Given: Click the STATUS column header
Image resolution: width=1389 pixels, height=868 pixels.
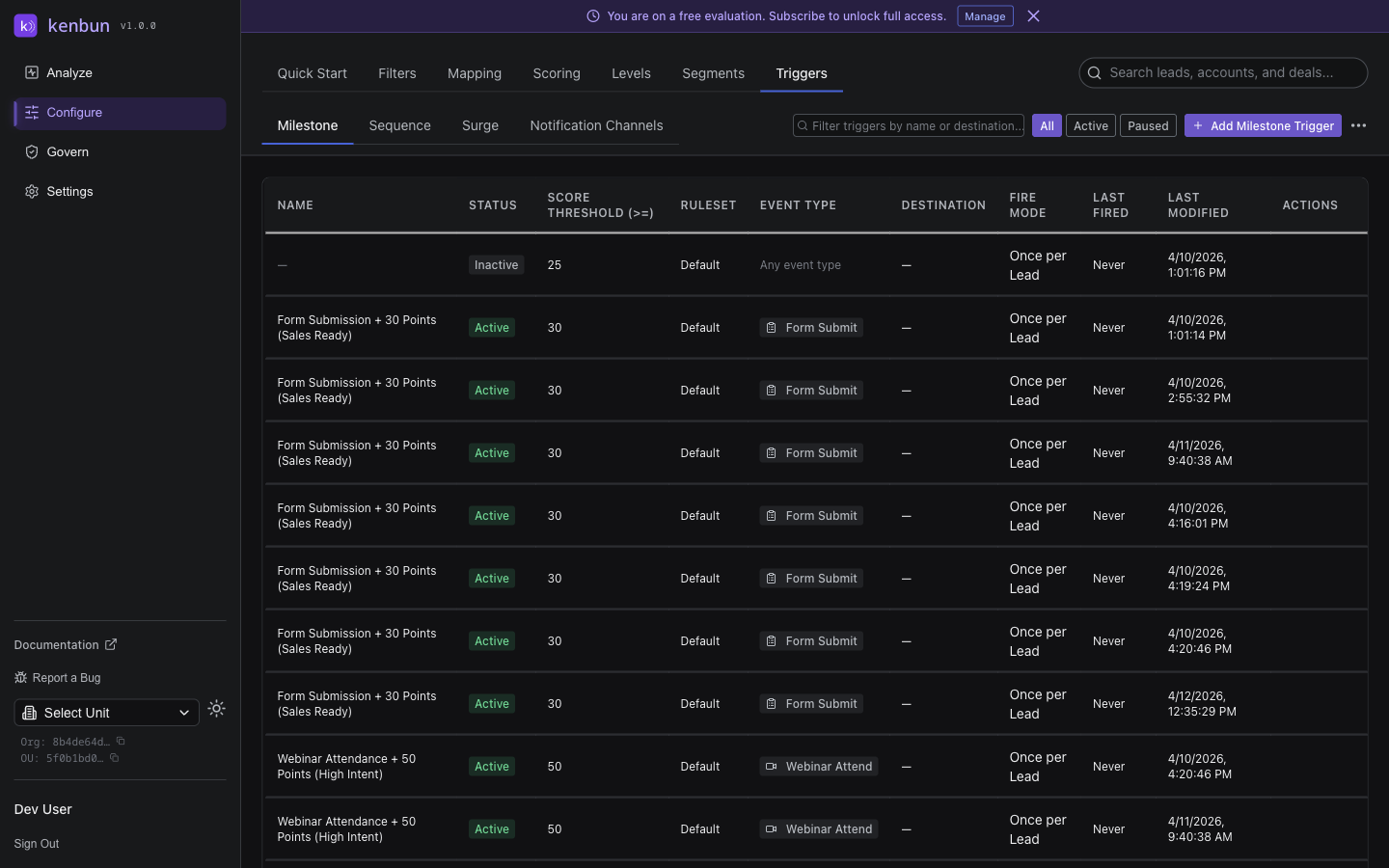Looking at the screenshot, I should (x=493, y=205).
